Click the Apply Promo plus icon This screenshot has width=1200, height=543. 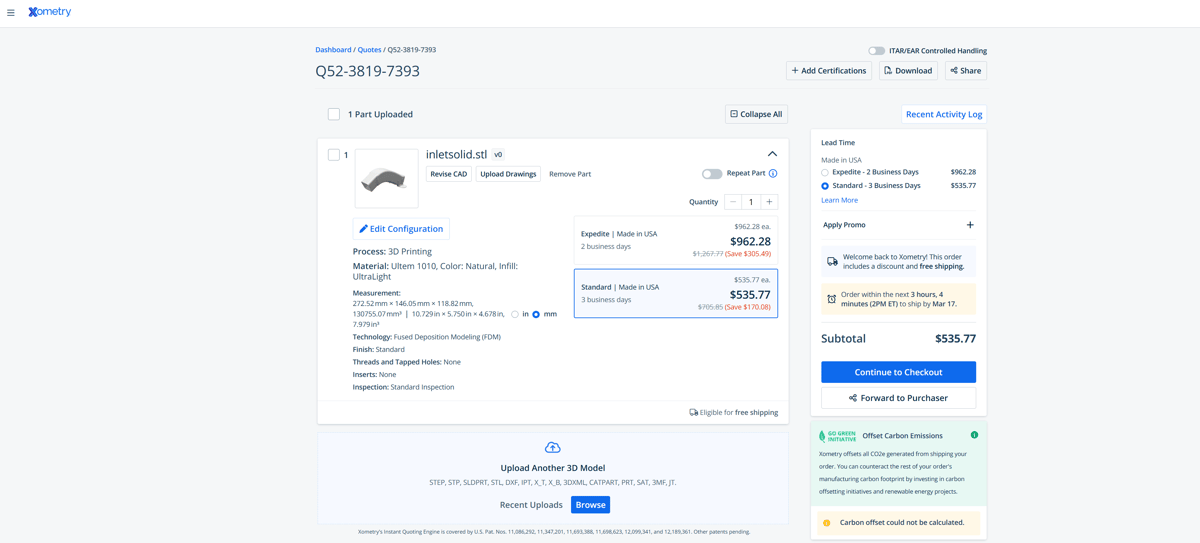click(x=970, y=225)
